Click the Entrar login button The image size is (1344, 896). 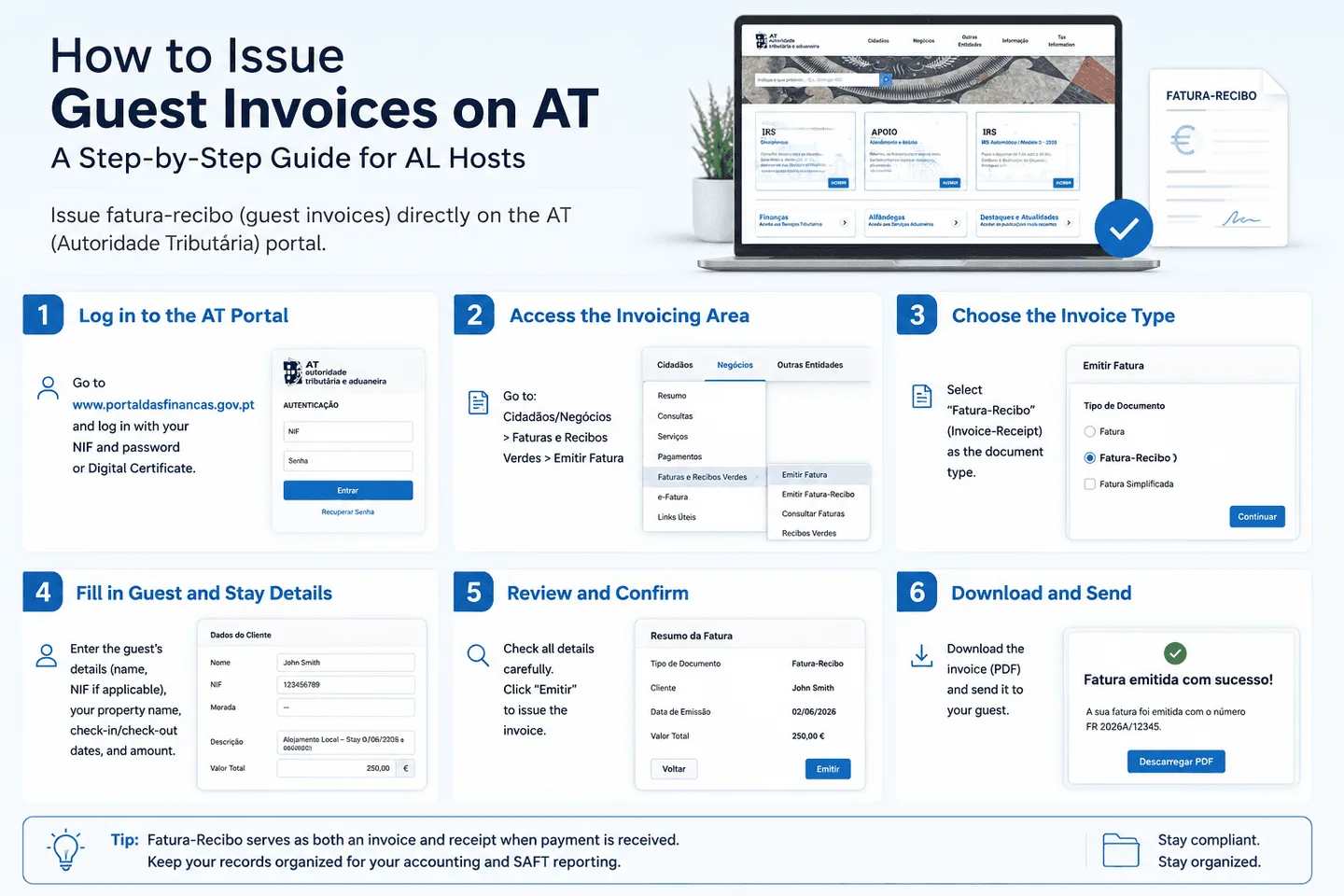(x=348, y=491)
